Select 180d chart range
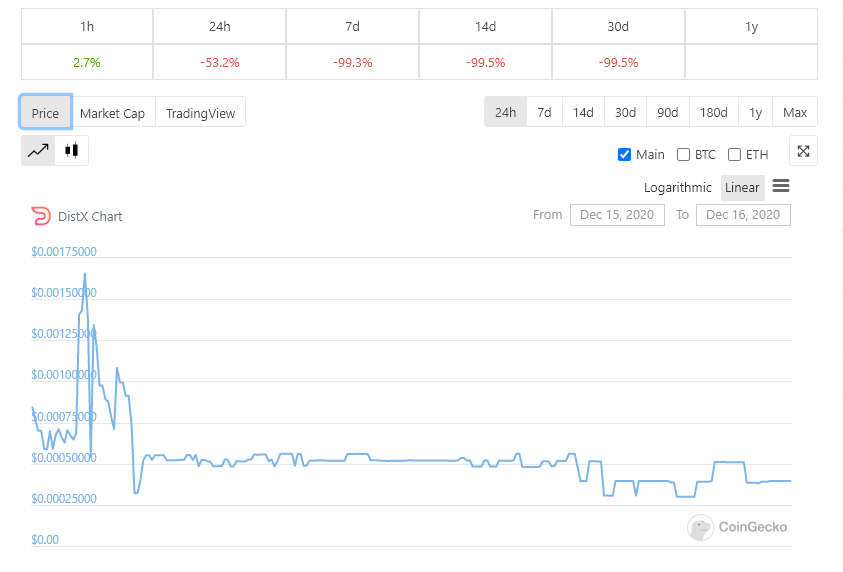This screenshot has height=572, width=843. [x=713, y=112]
